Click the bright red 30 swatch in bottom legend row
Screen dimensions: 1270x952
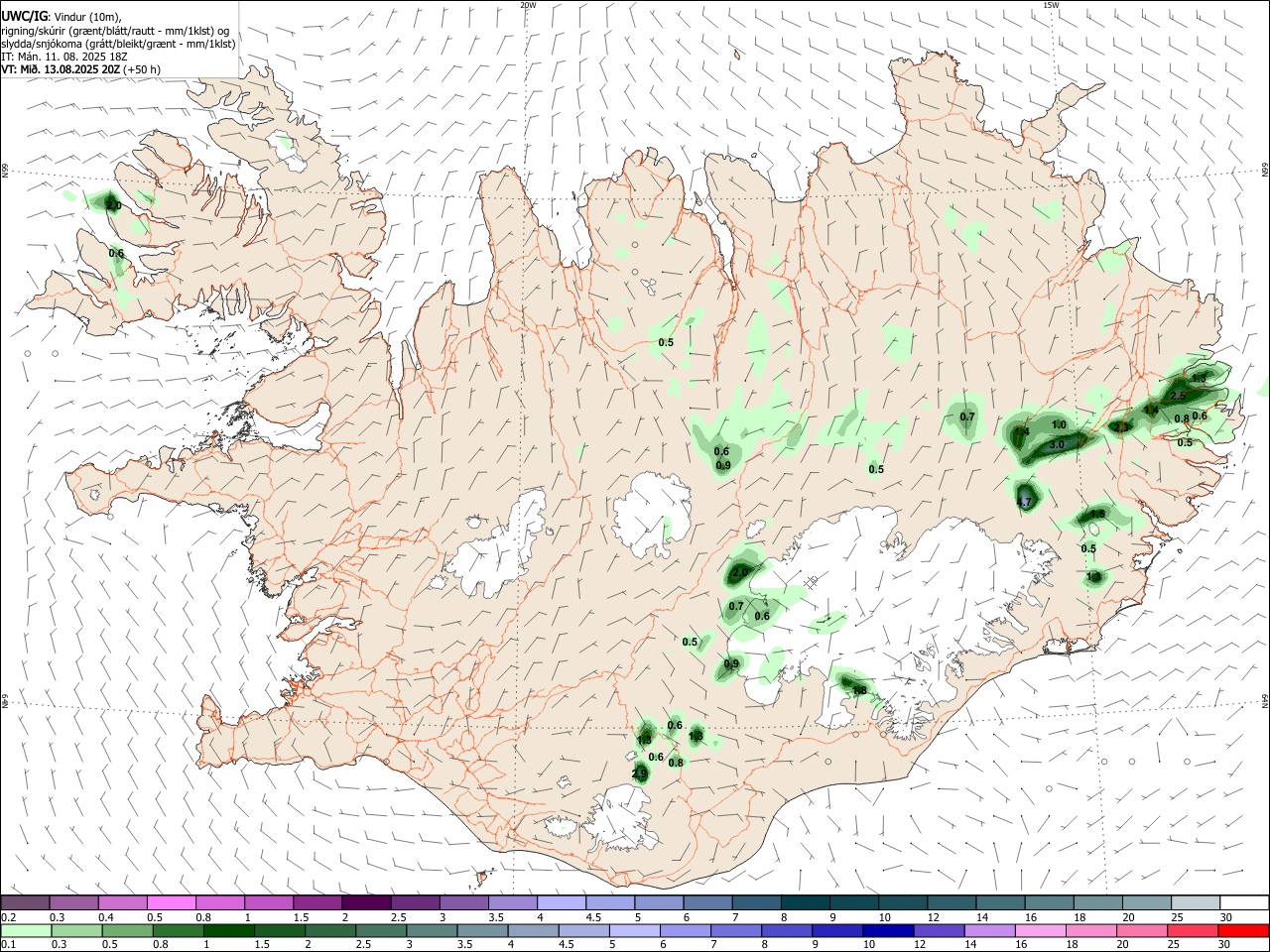pos(1242,931)
